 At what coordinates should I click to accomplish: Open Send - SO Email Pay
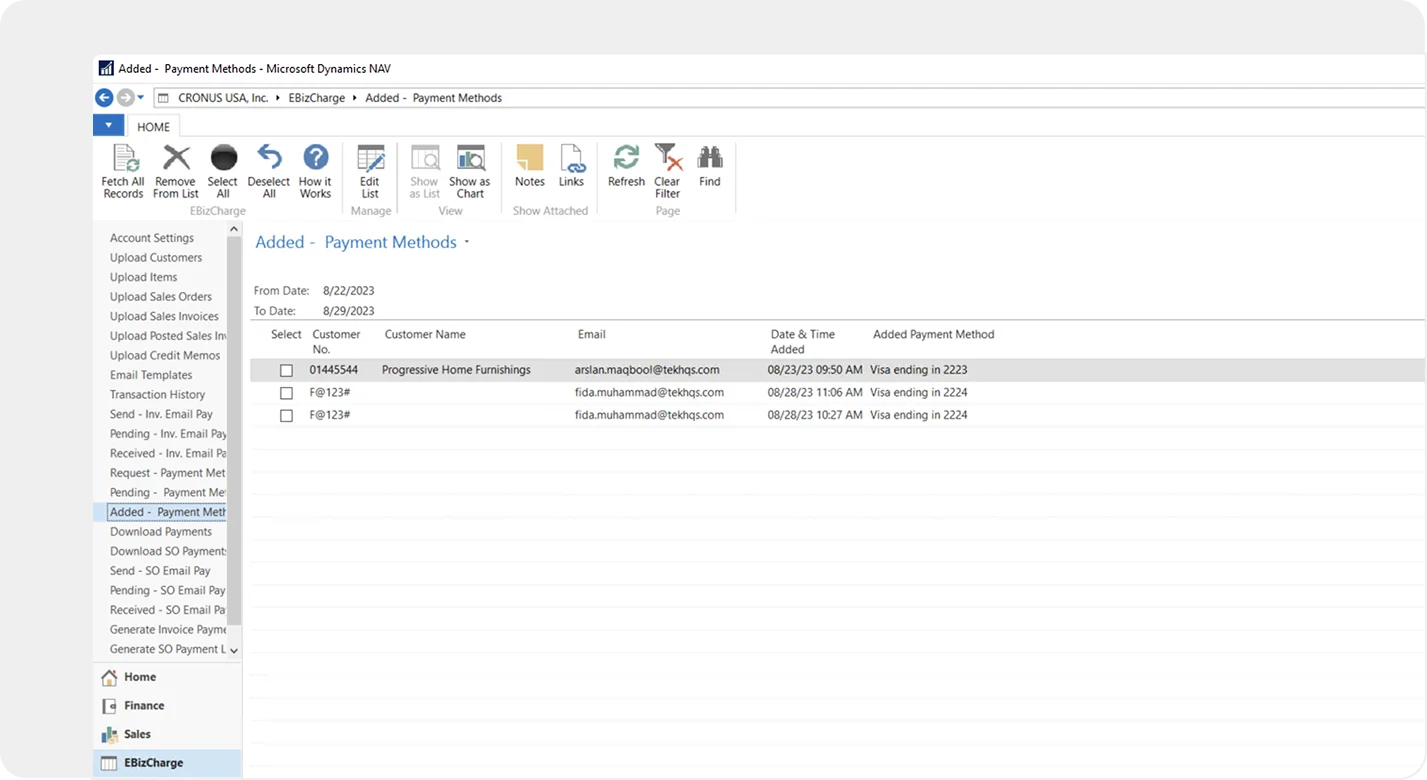[x=160, y=571]
